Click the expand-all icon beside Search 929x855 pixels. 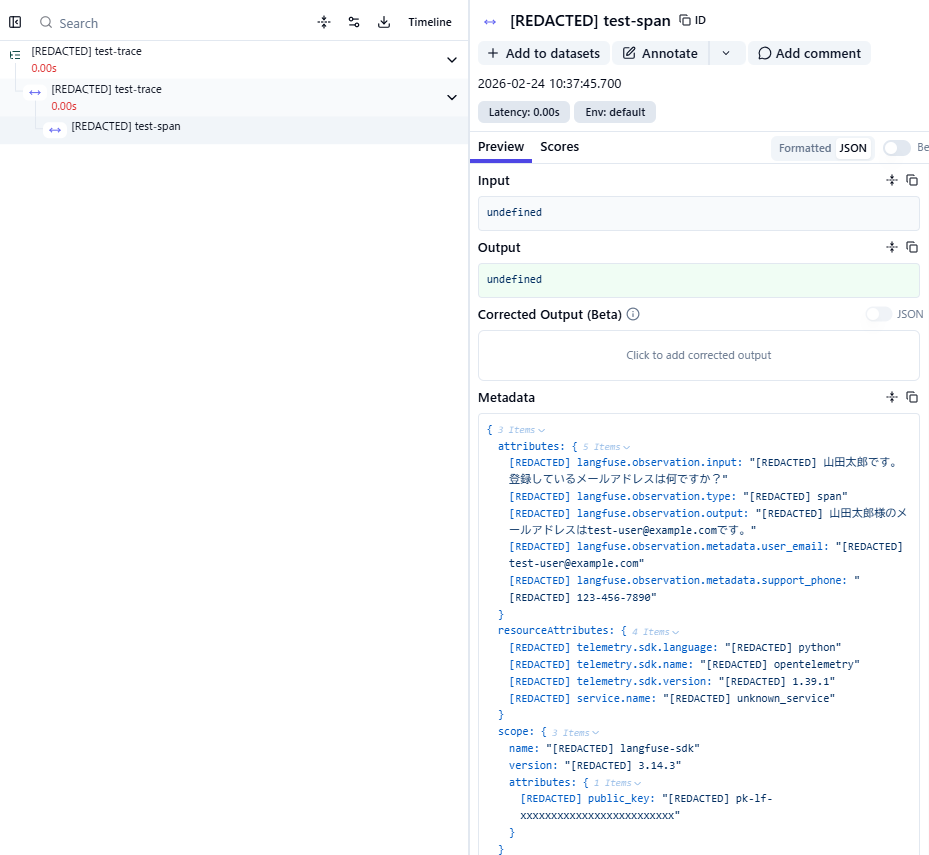324,22
